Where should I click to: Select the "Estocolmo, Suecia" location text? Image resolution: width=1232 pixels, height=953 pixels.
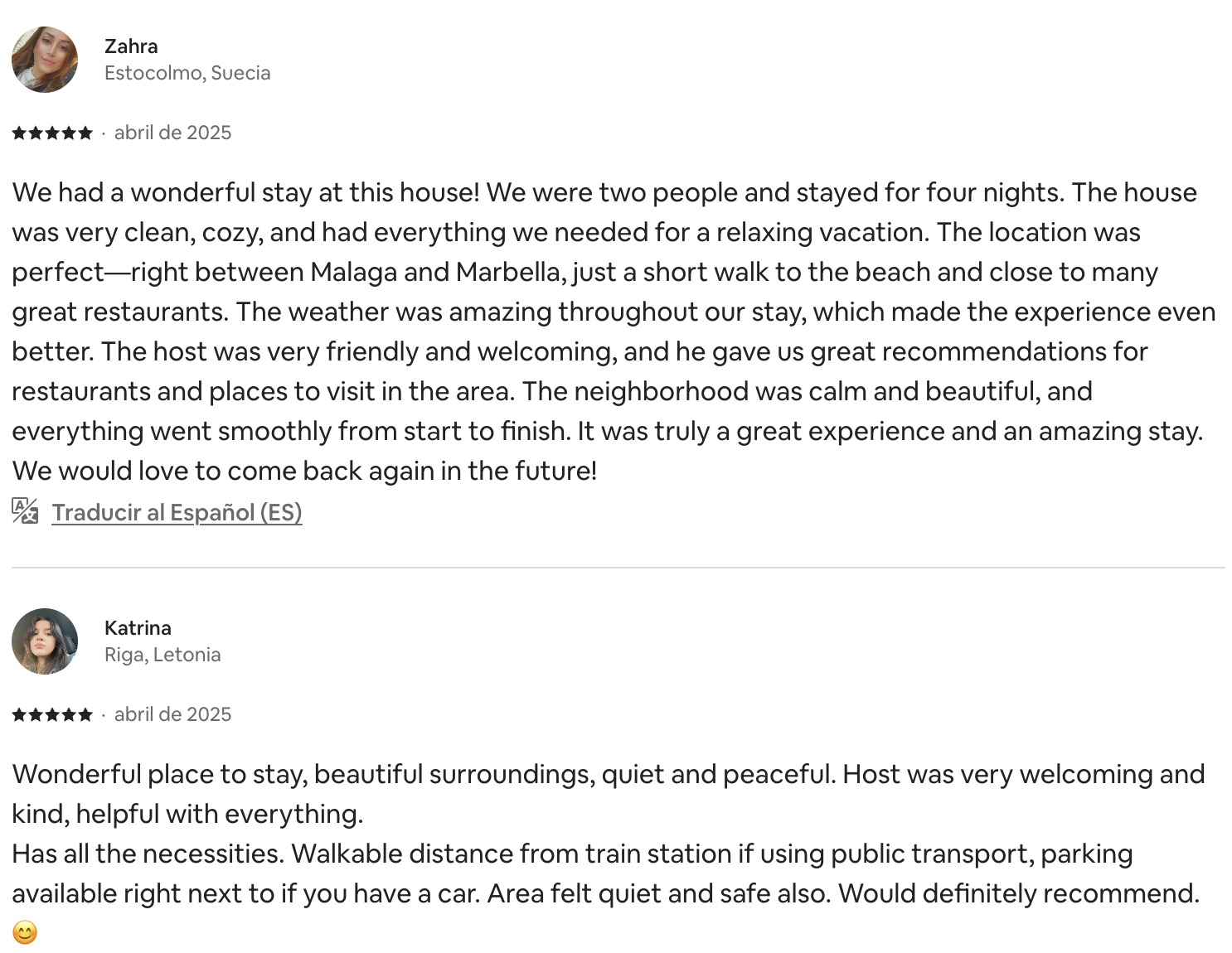pyautogui.click(x=187, y=73)
